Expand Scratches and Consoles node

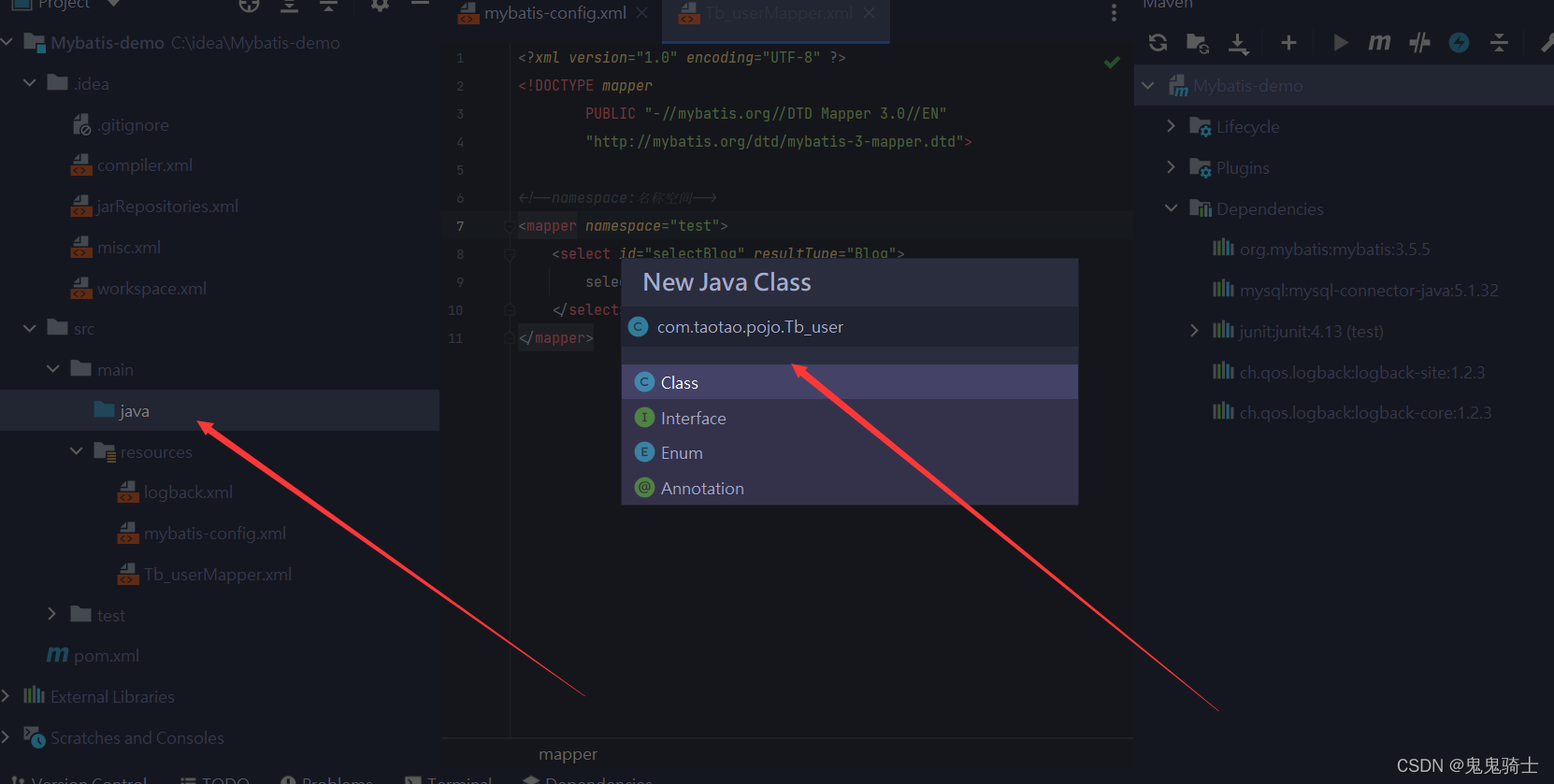(7, 736)
